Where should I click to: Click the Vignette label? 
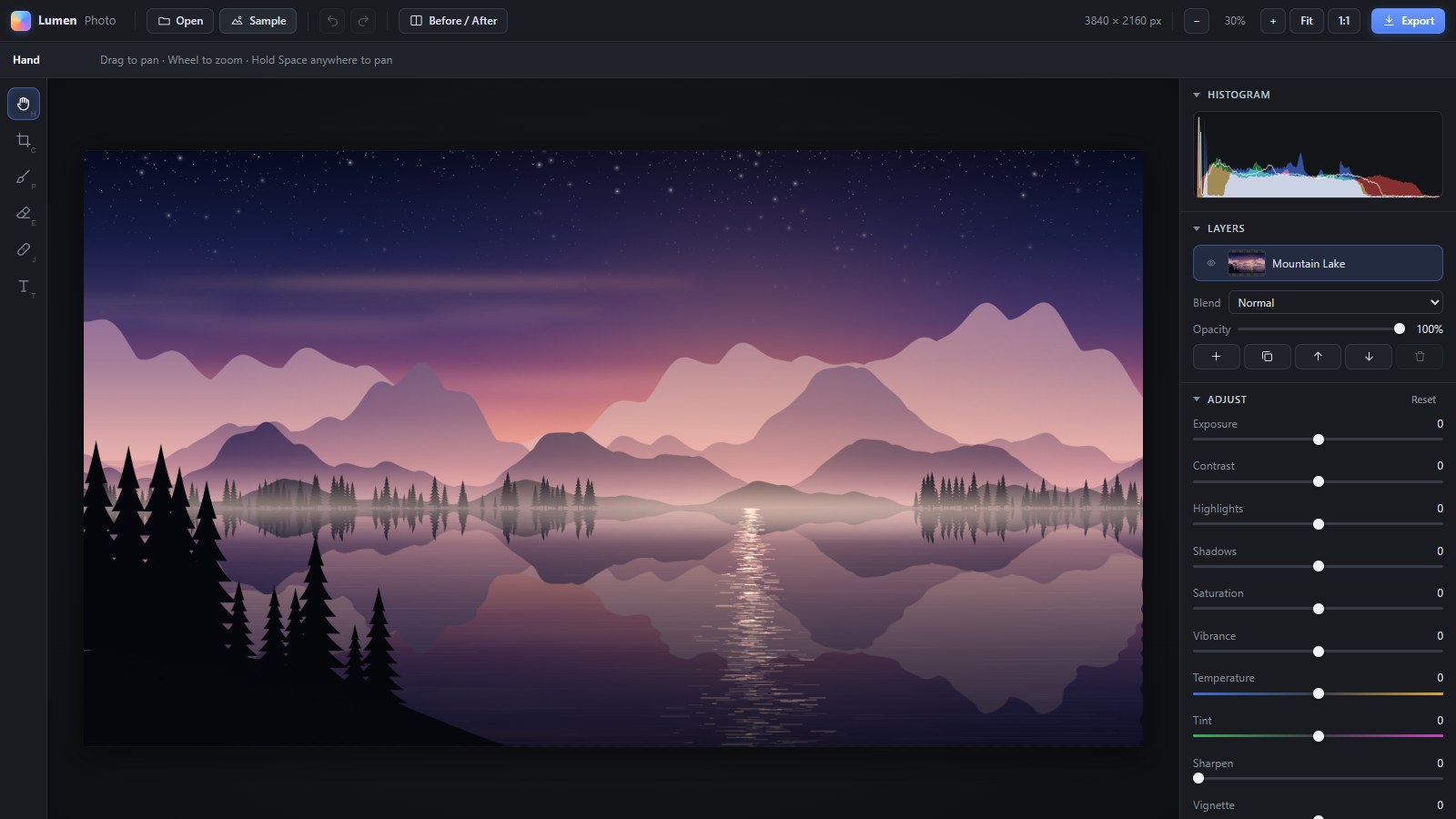1214,805
